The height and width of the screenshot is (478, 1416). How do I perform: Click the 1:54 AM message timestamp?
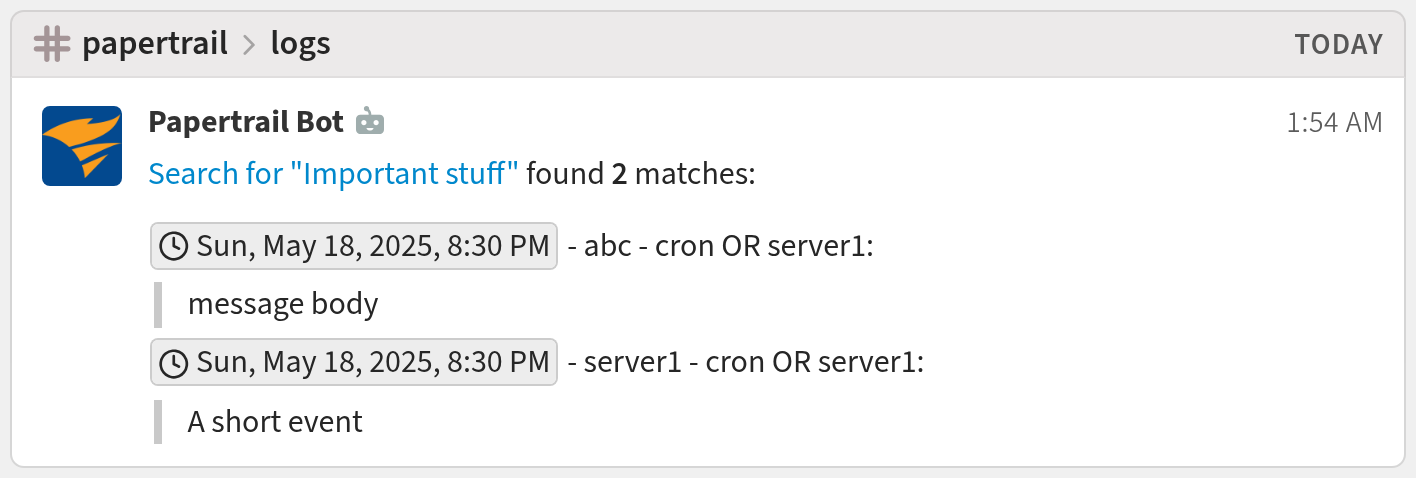click(x=1334, y=123)
